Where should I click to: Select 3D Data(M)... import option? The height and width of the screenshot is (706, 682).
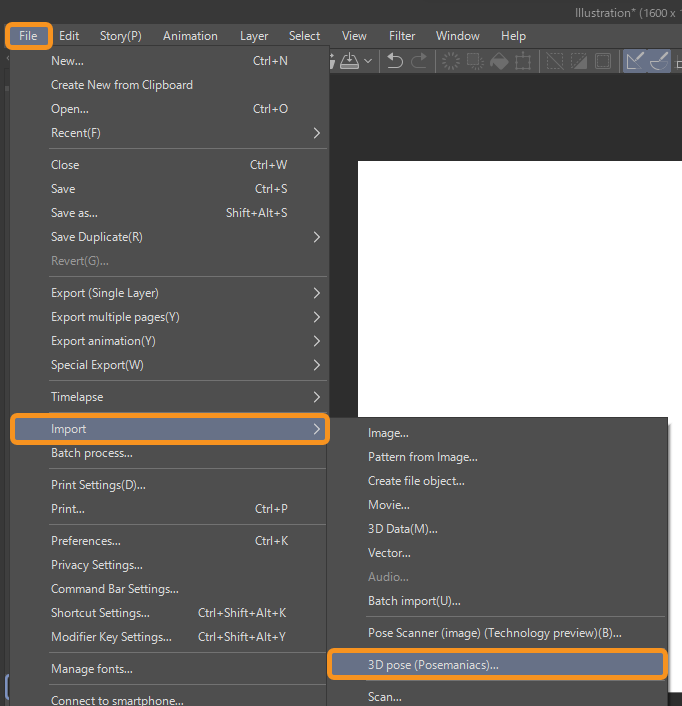[x=498, y=529]
